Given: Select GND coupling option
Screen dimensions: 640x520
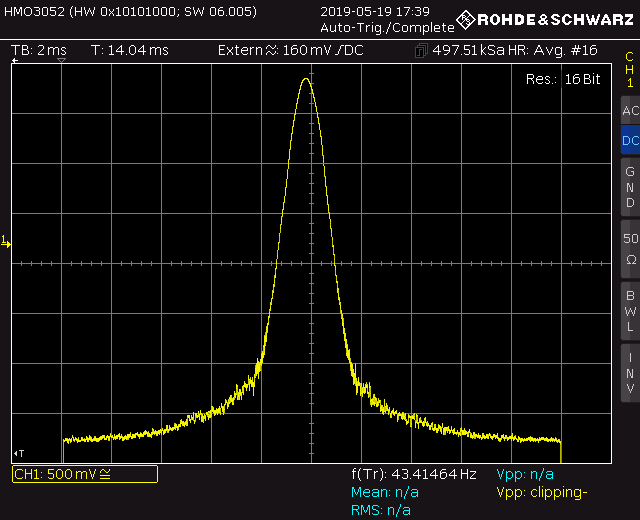Looking at the screenshot, I should [629, 187].
